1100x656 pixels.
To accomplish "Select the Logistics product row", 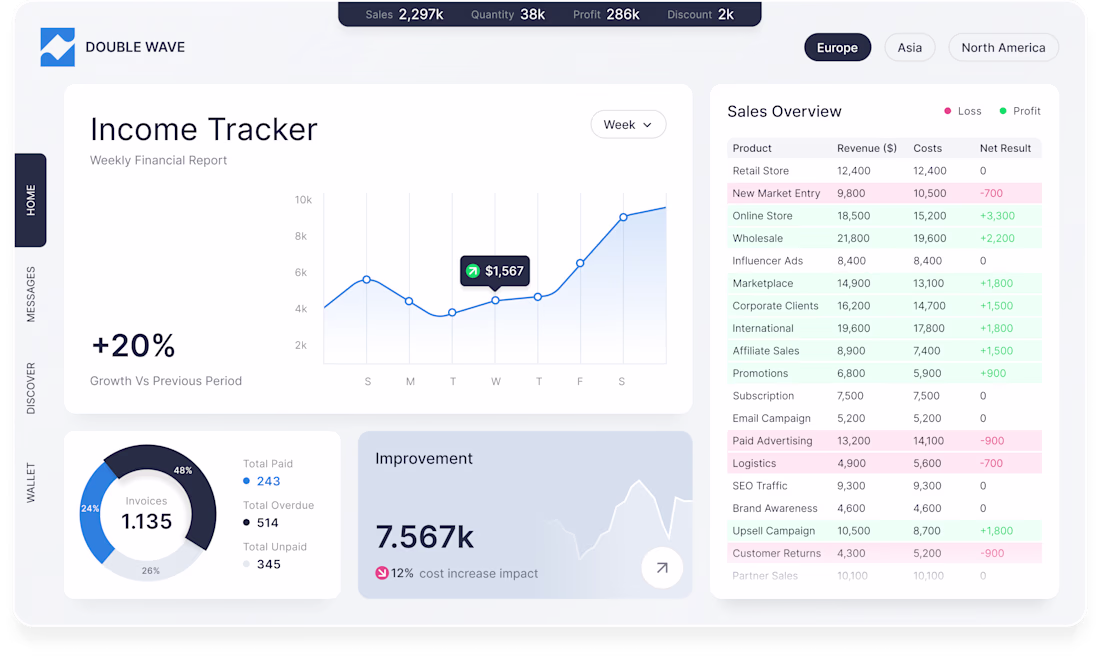I will [884, 463].
